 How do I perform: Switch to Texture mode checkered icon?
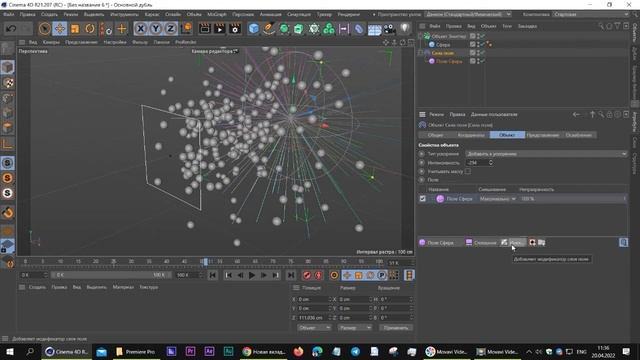click(8, 83)
